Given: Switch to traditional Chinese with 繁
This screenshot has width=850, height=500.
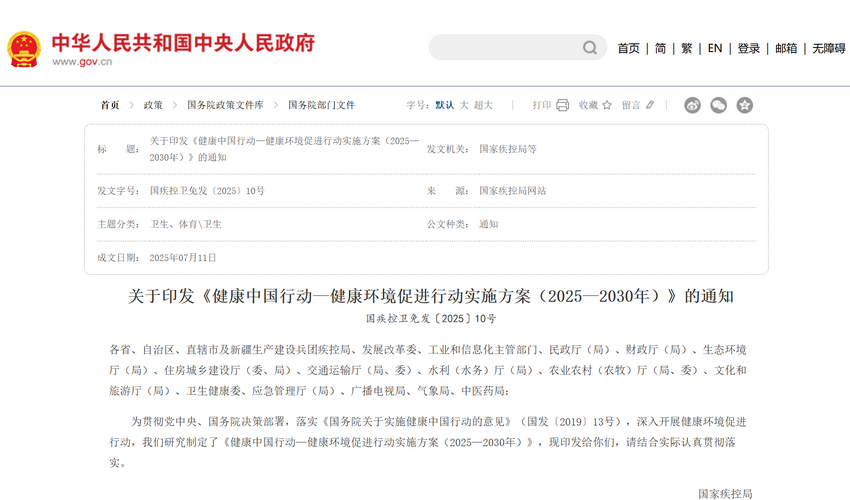Looking at the screenshot, I should click(687, 48).
